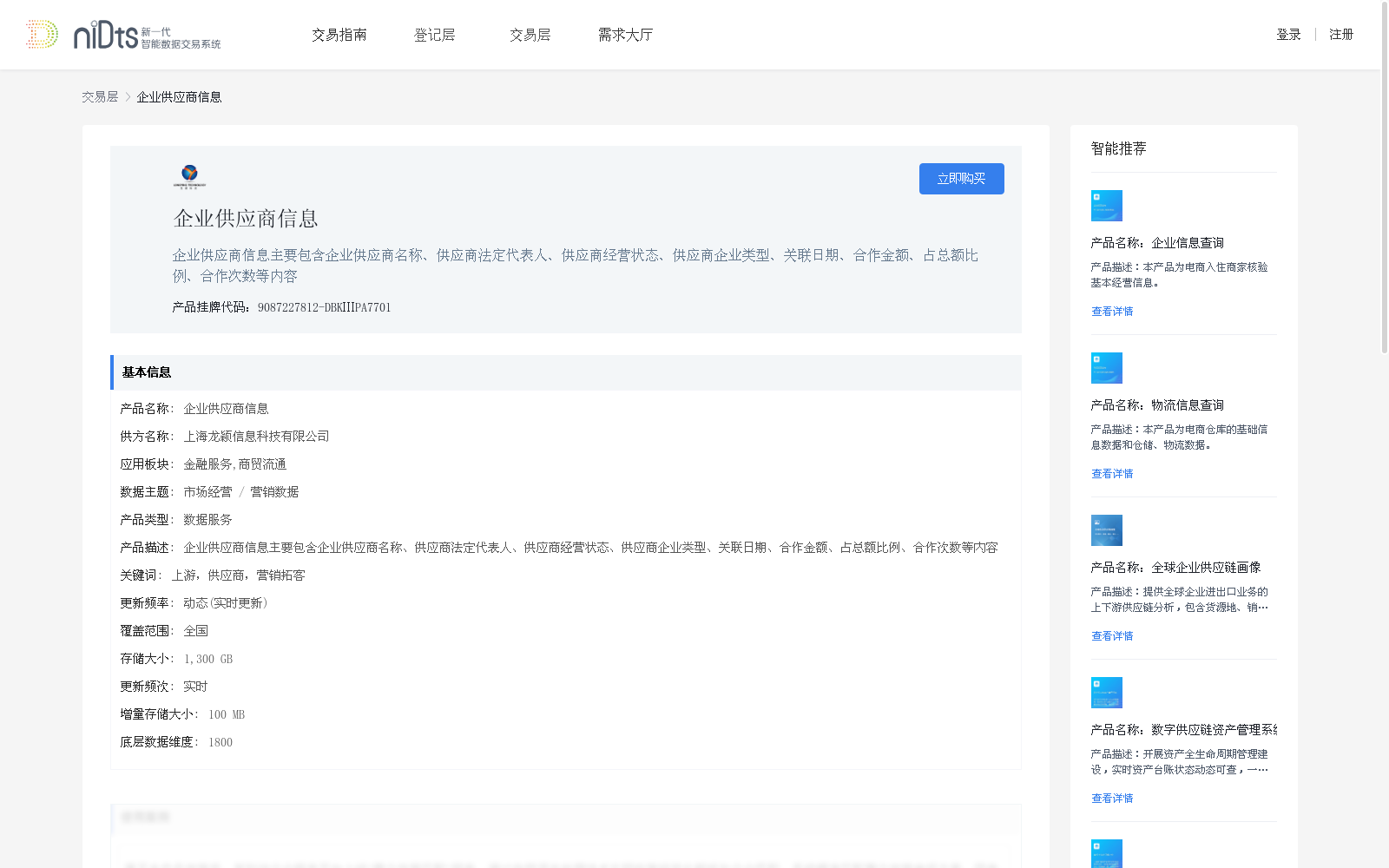Click the 登录 link

1288,35
